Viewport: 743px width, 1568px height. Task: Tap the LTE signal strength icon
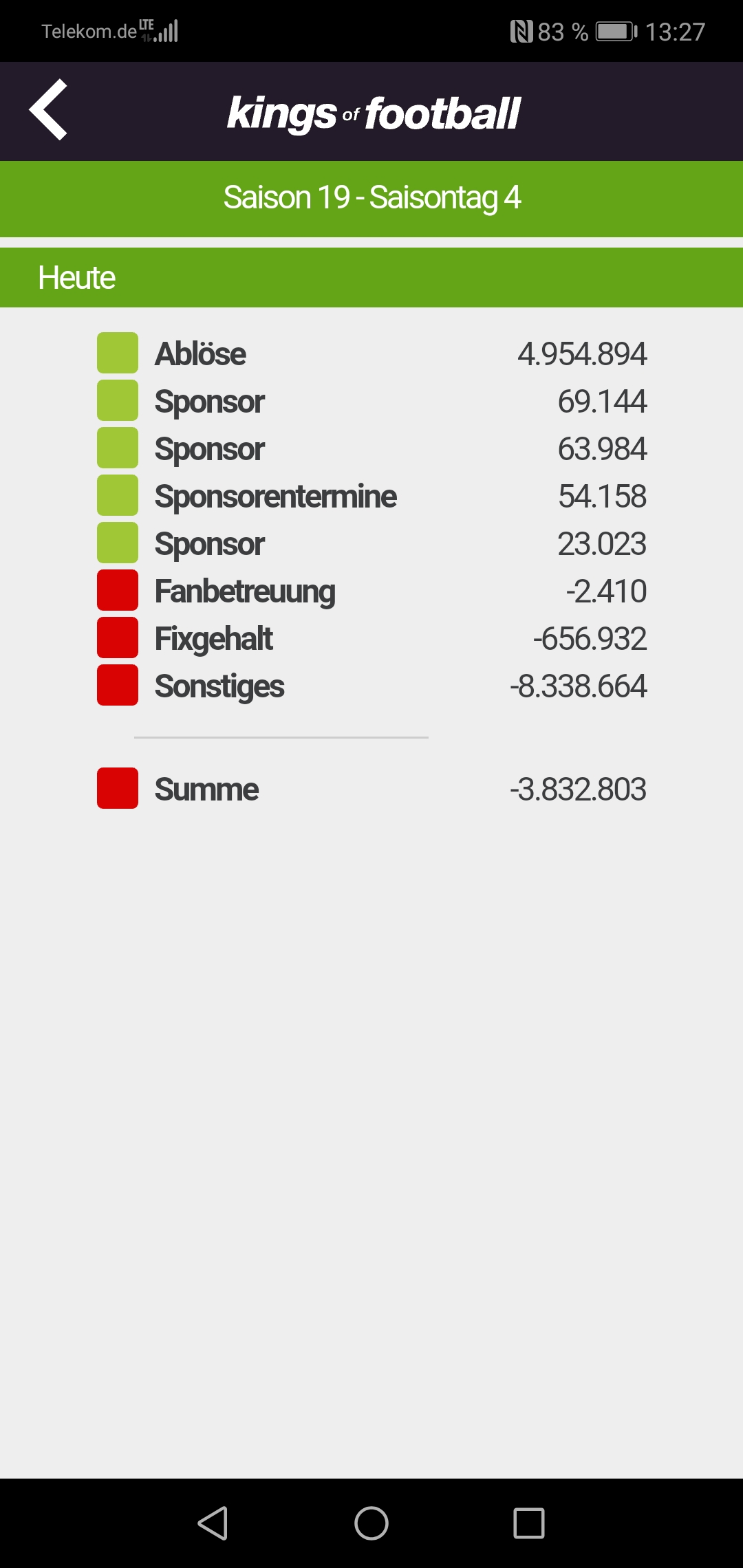tap(160, 30)
